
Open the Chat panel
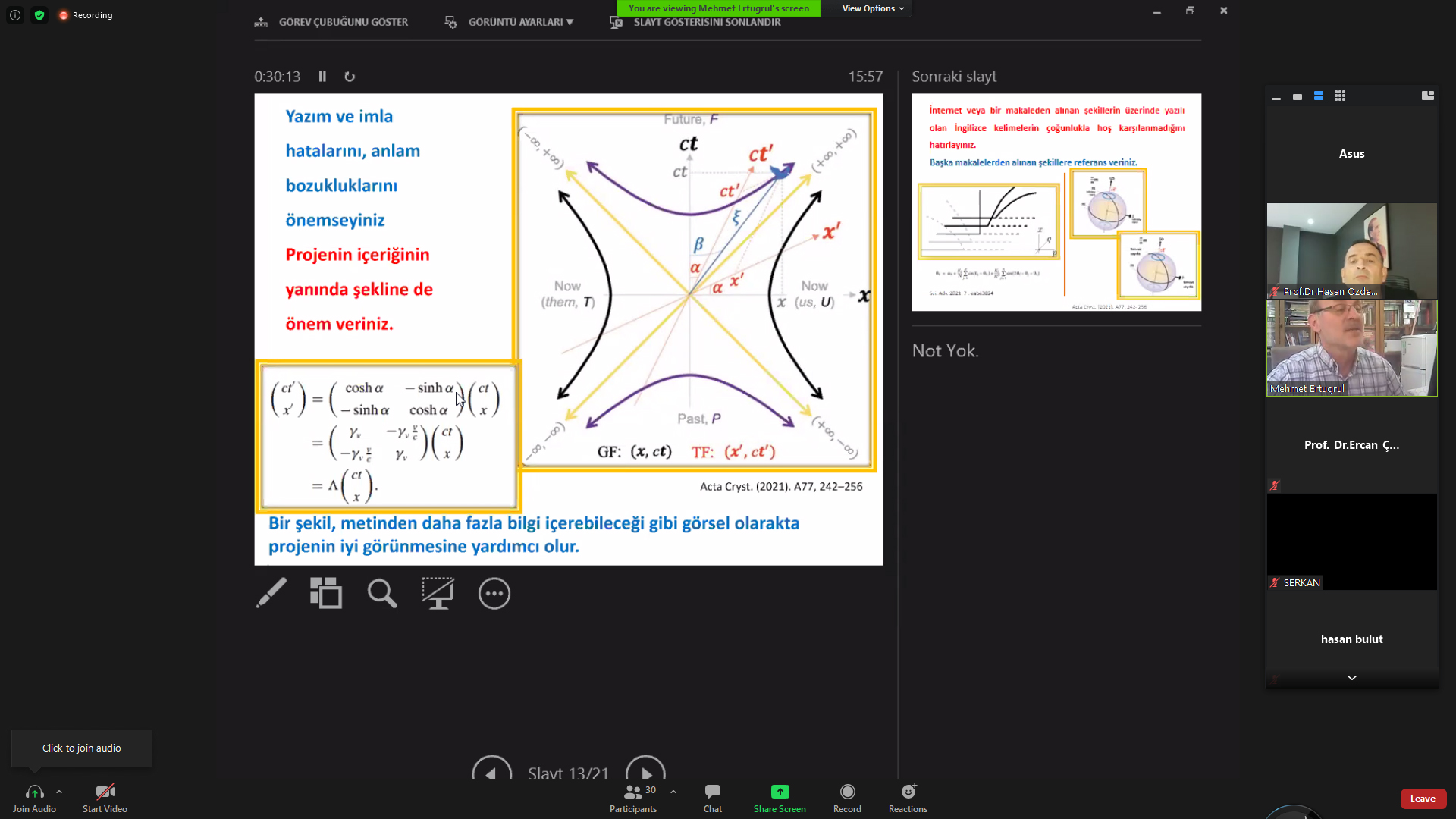pos(712,798)
